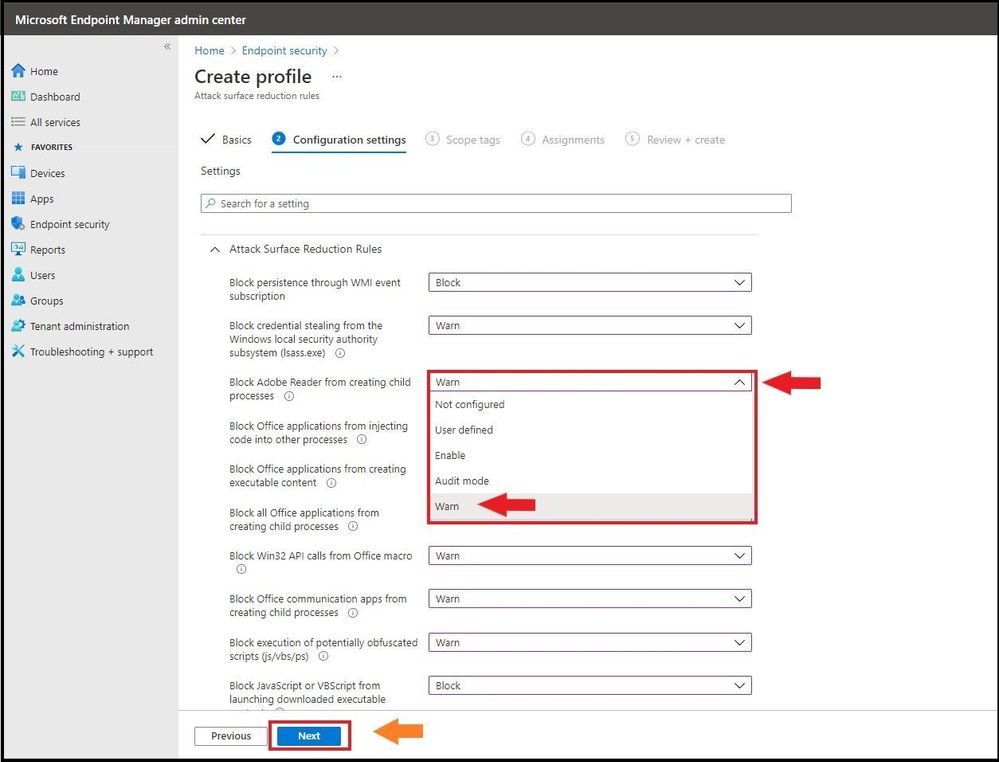Click info icon beside Adobe Reader child processes
Image resolution: width=999 pixels, height=762 pixels.
pos(289,396)
